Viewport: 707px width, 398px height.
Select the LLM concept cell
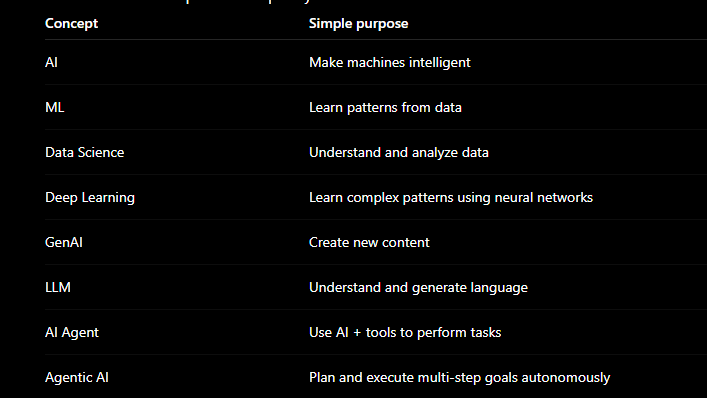click(x=58, y=288)
